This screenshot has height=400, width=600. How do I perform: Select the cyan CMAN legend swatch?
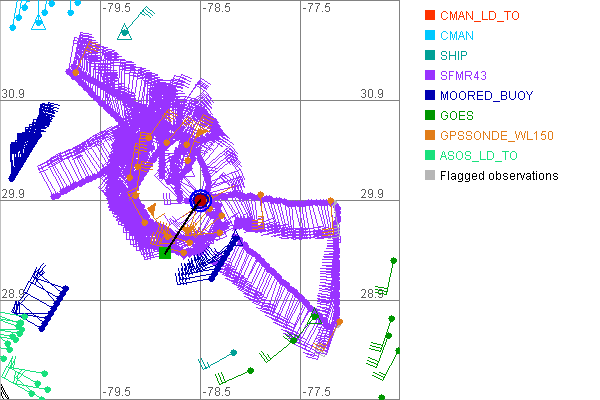click(x=430, y=36)
